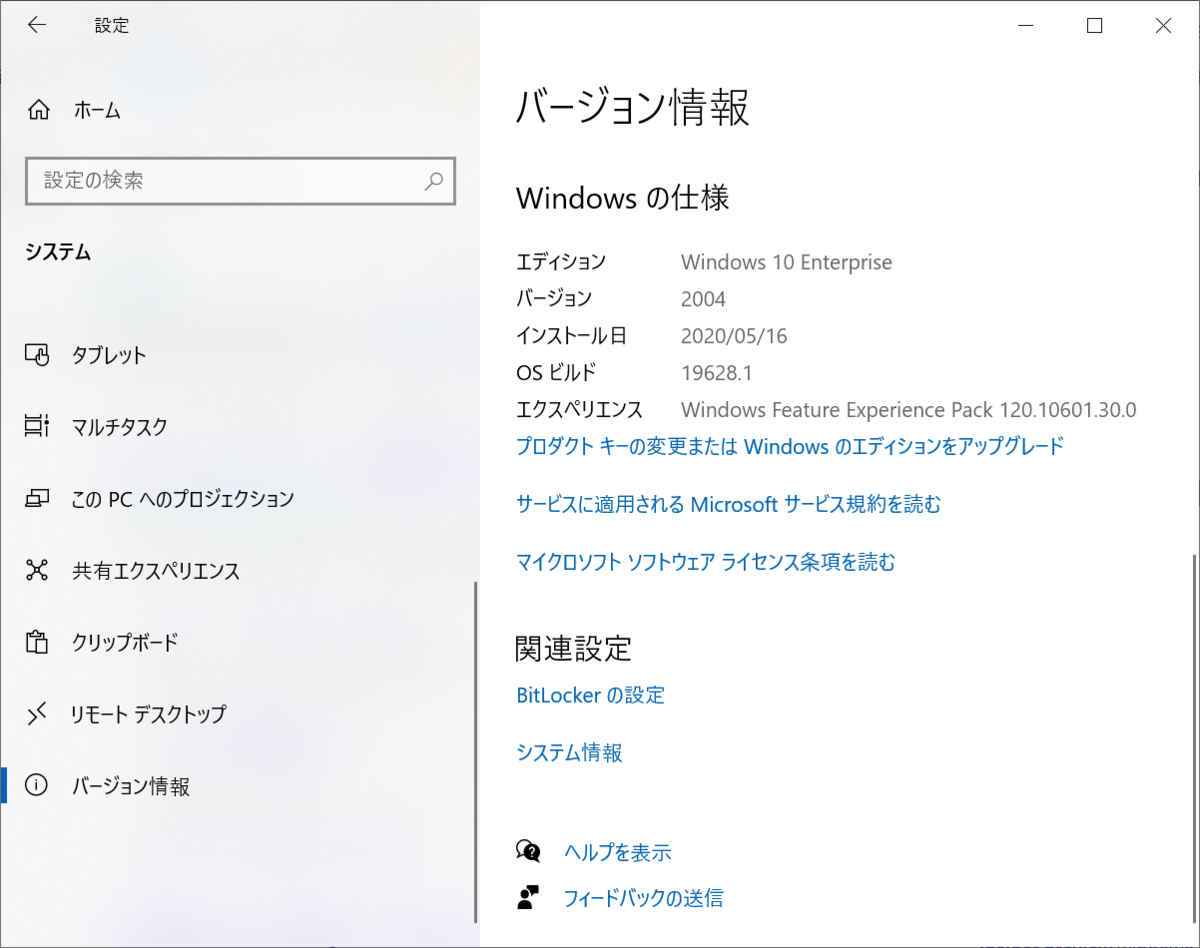Click the sidebar vertical scrollbar
This screenshot has width=1200, height=948.
pos(476,750)
